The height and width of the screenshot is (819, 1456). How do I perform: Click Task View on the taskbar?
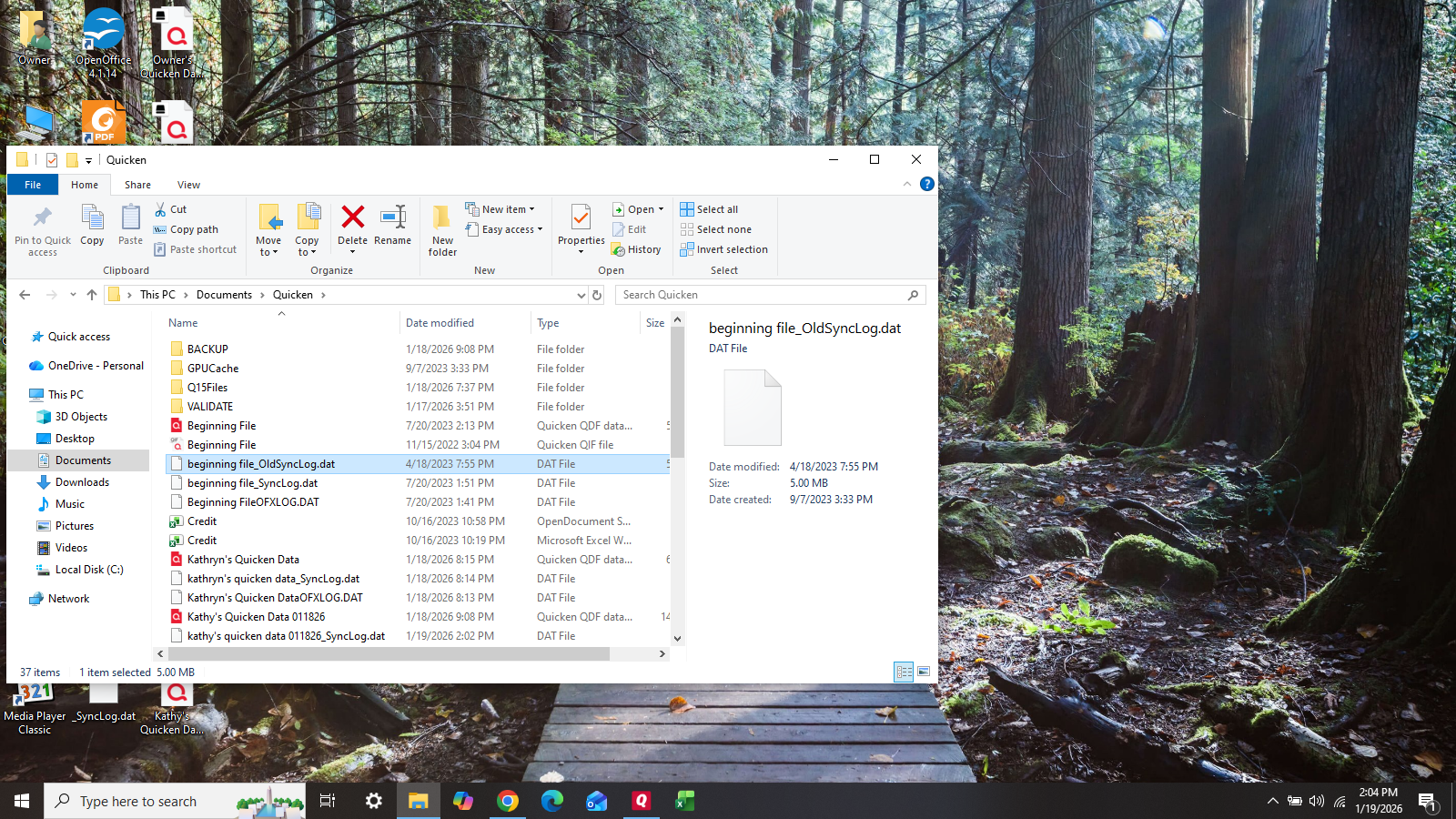click(328, 801)
